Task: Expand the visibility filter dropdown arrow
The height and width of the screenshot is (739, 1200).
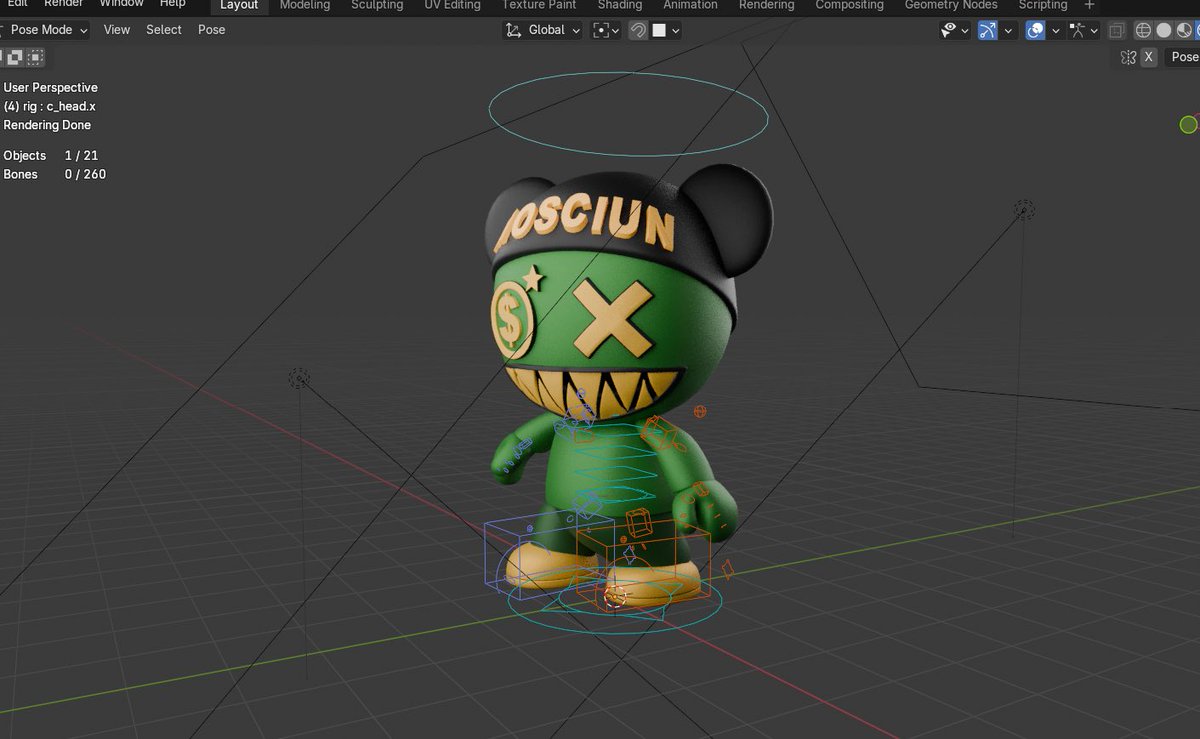Action: tap(965, 30)
